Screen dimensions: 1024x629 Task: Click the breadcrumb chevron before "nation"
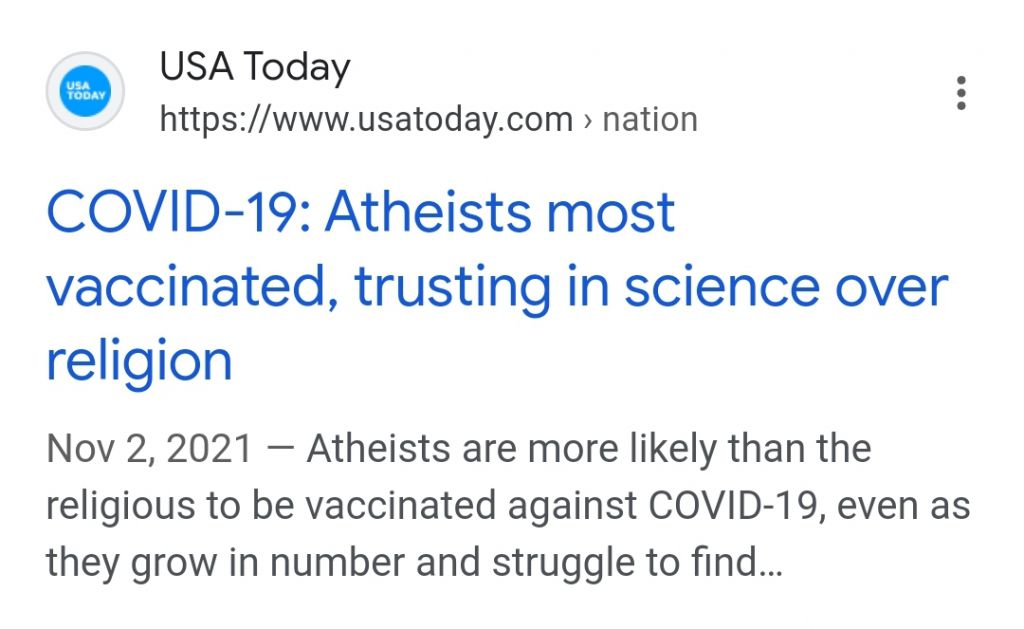(x=588, y=121)
